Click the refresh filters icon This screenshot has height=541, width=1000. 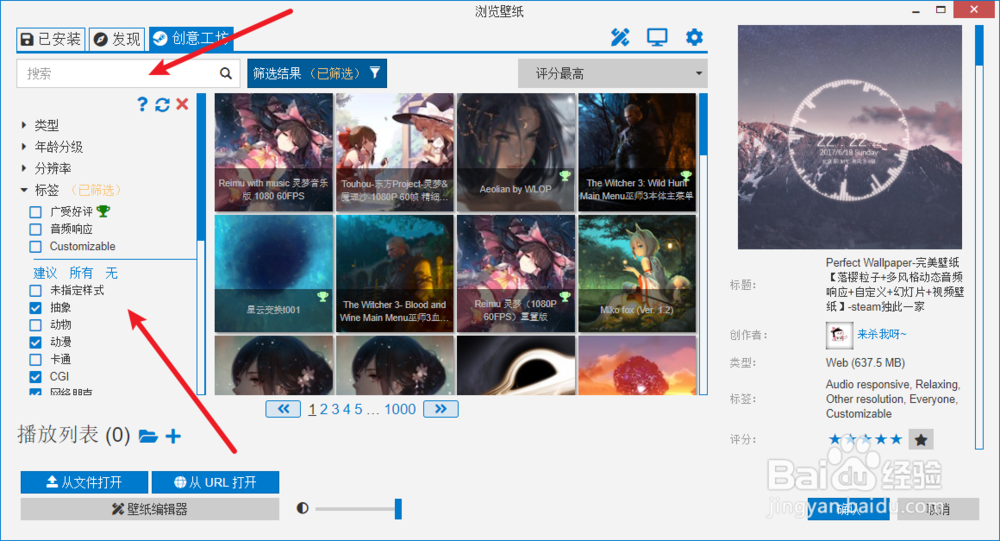coord(162,104)
